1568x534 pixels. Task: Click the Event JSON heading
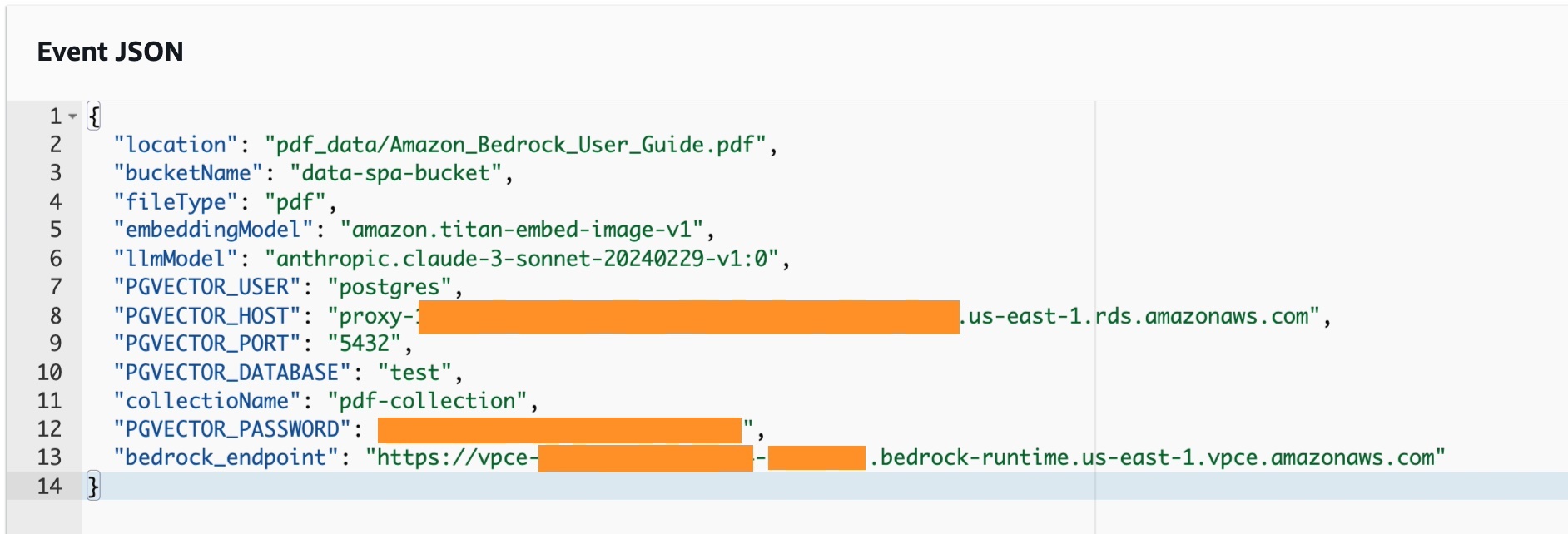coord(110,52)
